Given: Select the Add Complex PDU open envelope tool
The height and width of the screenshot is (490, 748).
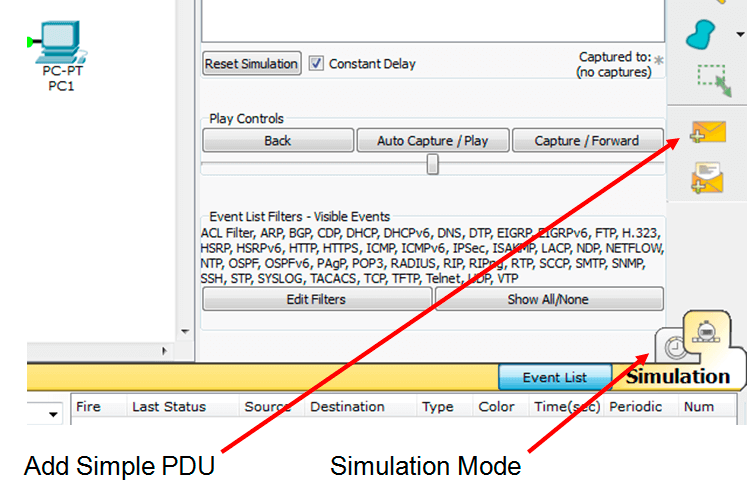Looking at the screenshot, I should 707,179.
